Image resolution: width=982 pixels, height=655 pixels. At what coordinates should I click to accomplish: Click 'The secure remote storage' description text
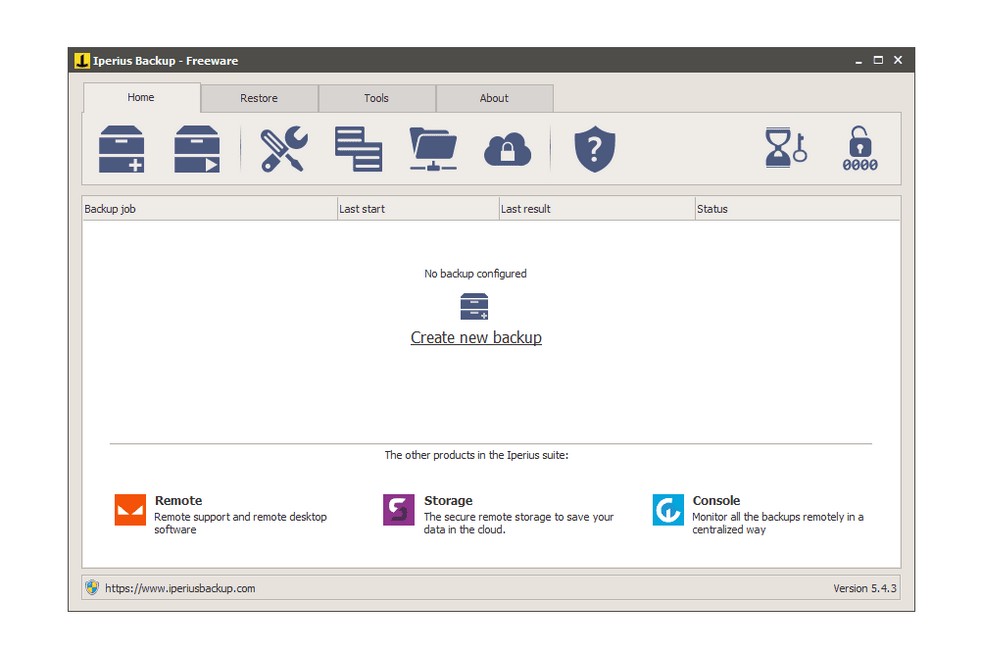coord(519,523)
